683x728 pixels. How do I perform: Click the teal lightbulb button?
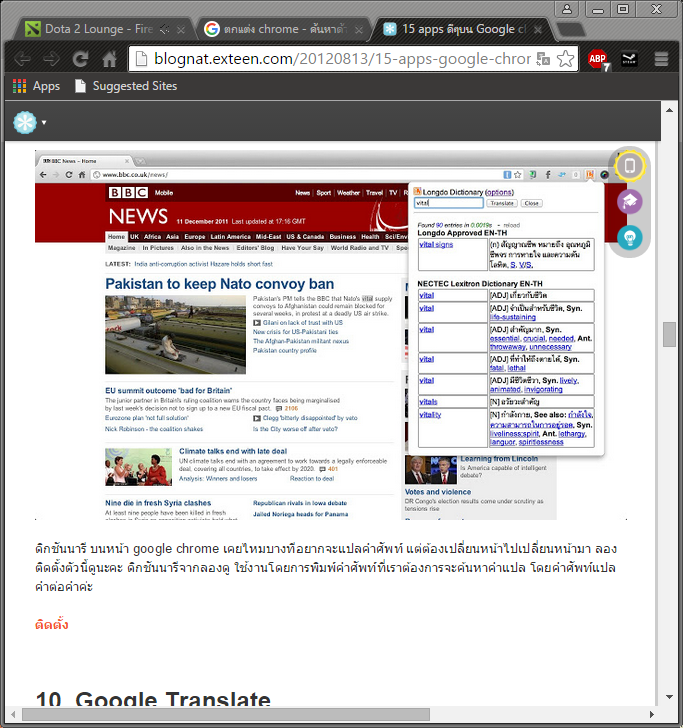point(630,237)
